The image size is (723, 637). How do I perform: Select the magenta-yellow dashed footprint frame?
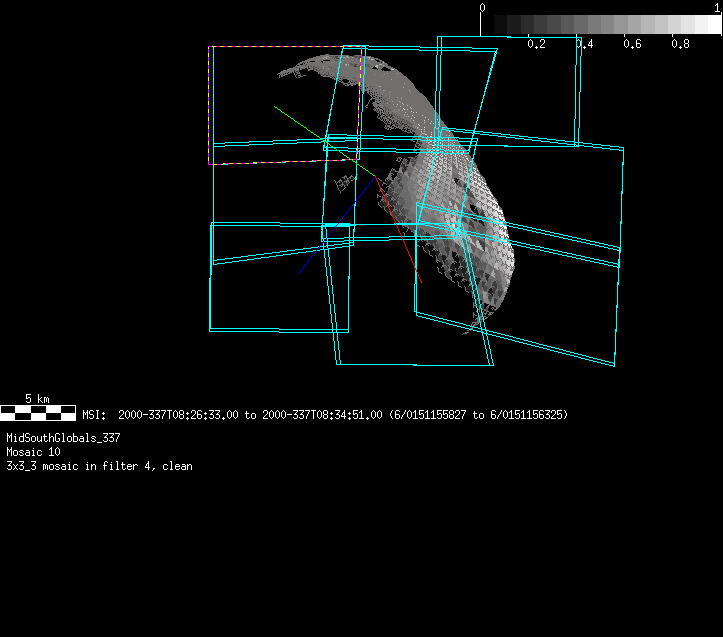coord(210,105)
